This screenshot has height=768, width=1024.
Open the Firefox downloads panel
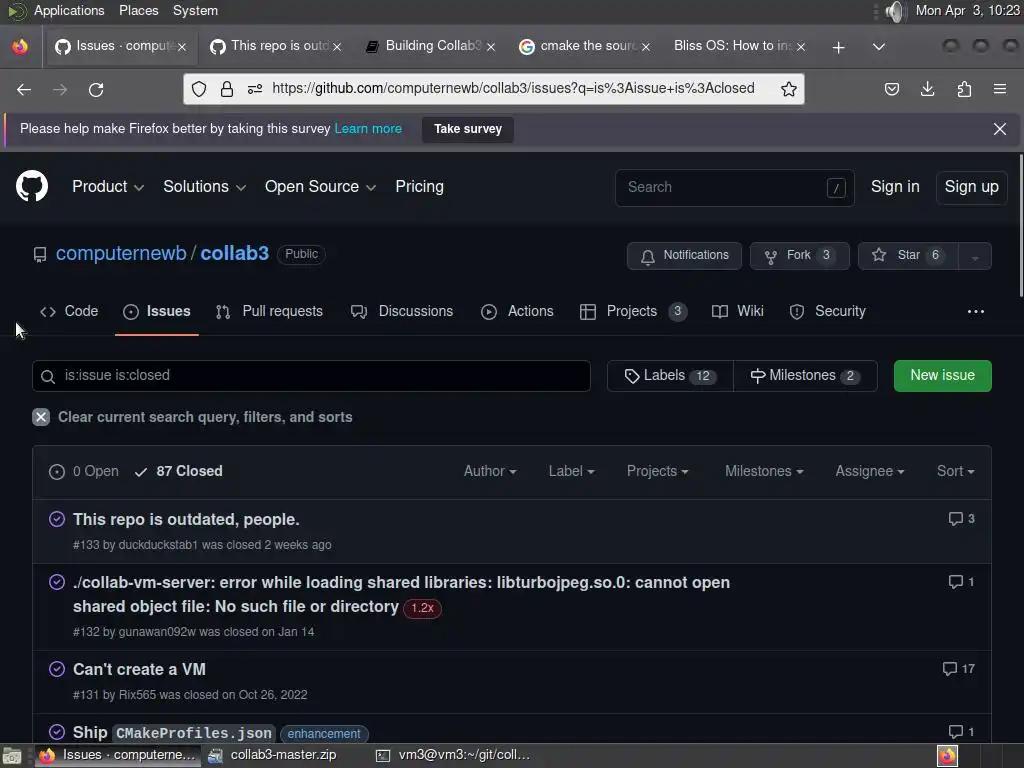click(x=927, y=89)
